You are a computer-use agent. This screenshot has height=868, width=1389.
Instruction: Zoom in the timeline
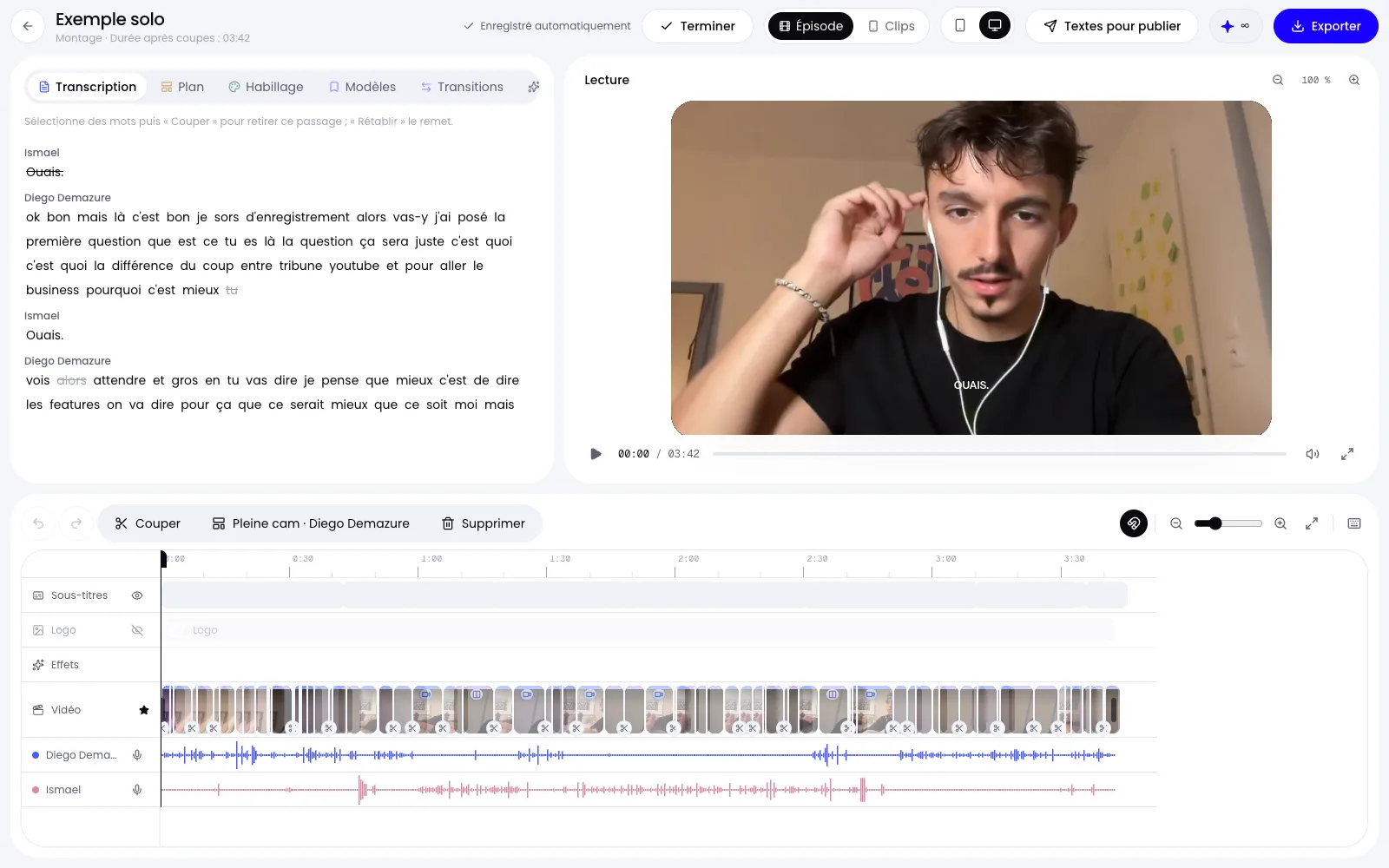click(1280, 523)
